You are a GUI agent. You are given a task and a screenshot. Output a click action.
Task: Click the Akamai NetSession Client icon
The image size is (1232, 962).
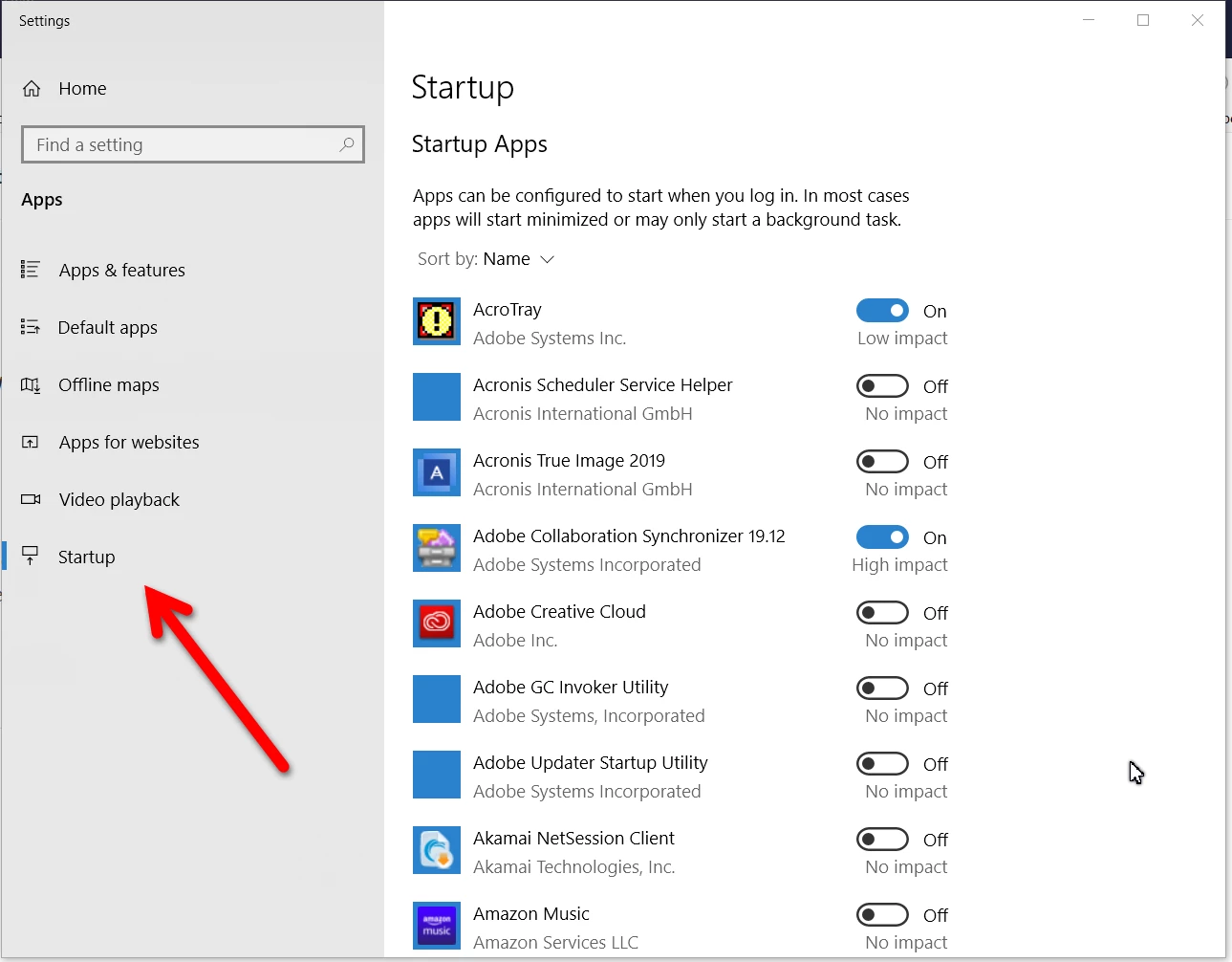437,850
